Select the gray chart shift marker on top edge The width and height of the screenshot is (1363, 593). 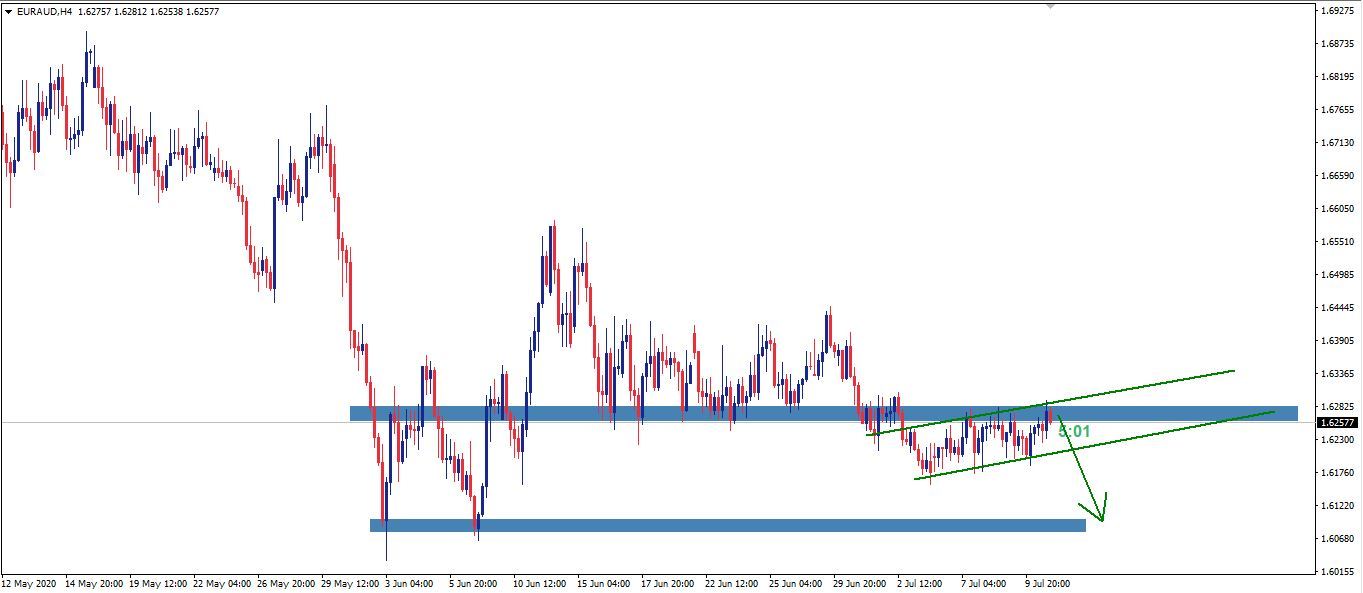(1049, 7)
